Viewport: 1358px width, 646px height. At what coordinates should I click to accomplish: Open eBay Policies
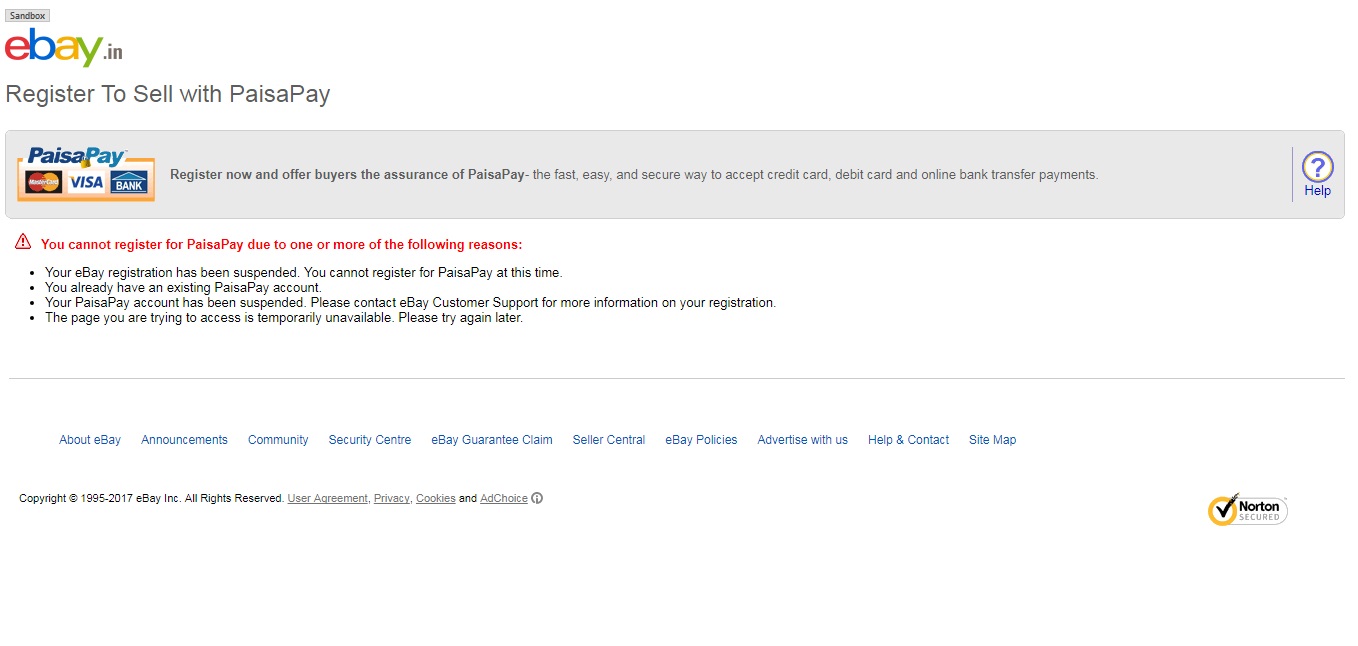coord(701,440)
